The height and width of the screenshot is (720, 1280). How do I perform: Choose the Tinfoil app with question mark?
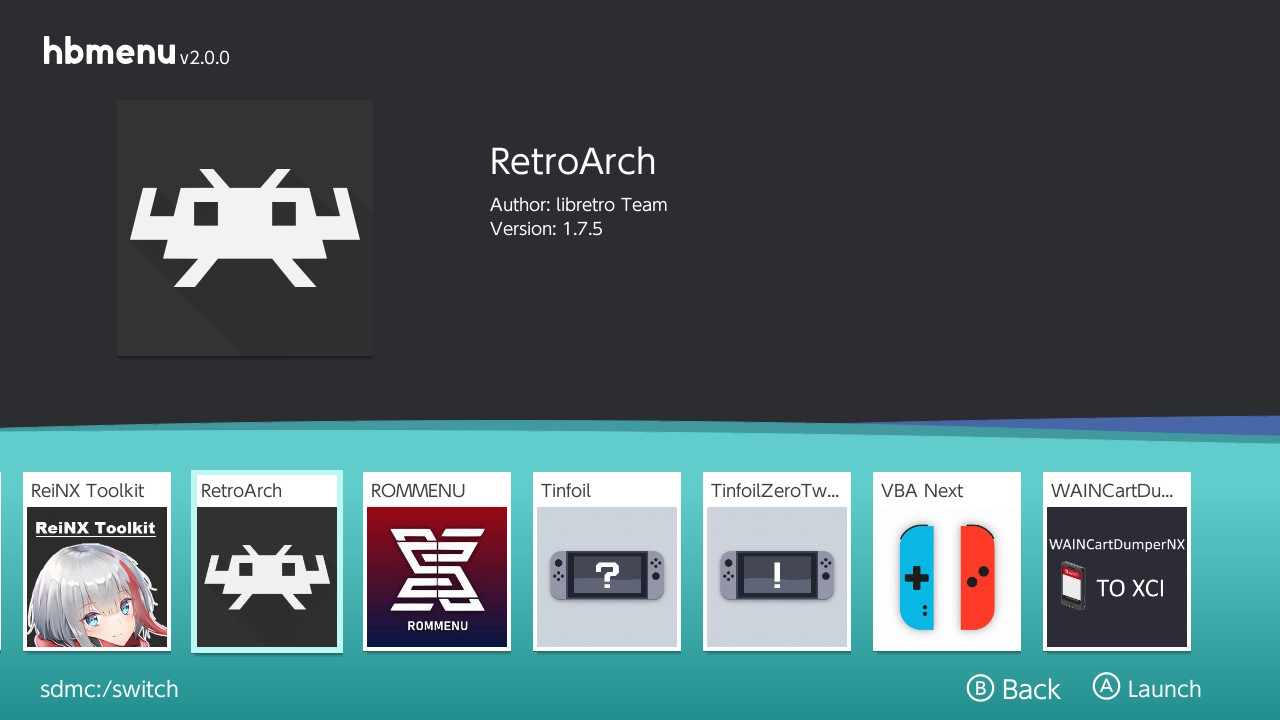[x=607, y=561]
